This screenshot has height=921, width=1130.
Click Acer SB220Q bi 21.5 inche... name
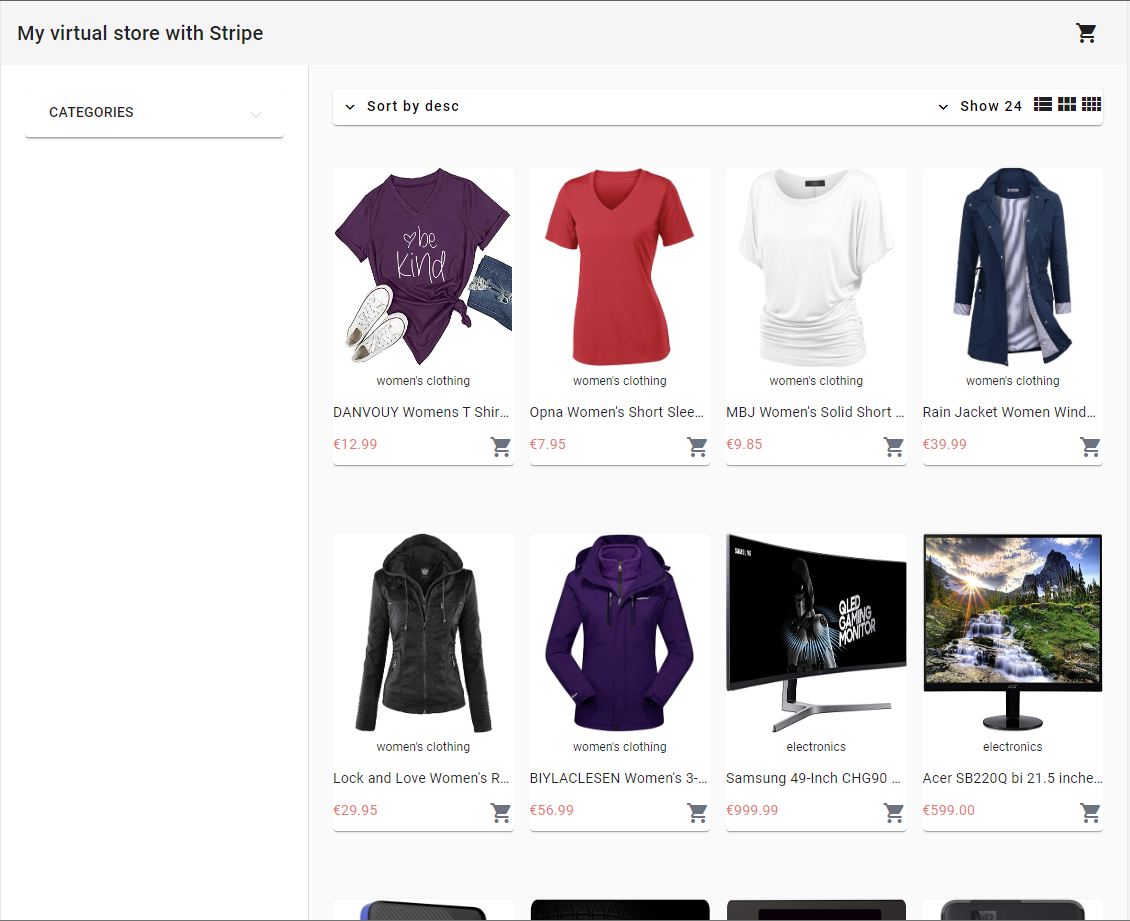pos(1013,778)
